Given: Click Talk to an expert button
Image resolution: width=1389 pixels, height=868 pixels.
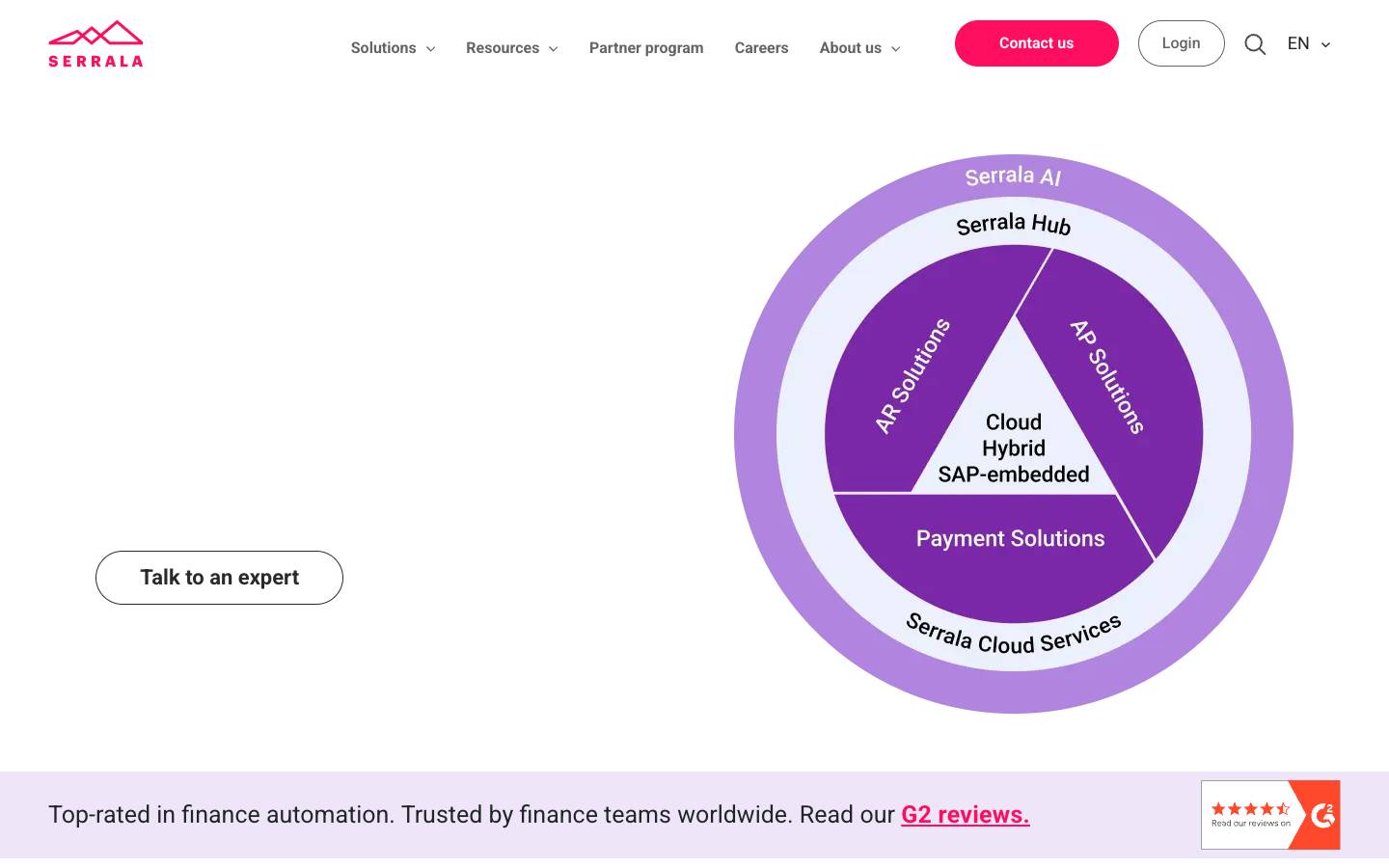Looking at the screenshot, I should 219,578.
